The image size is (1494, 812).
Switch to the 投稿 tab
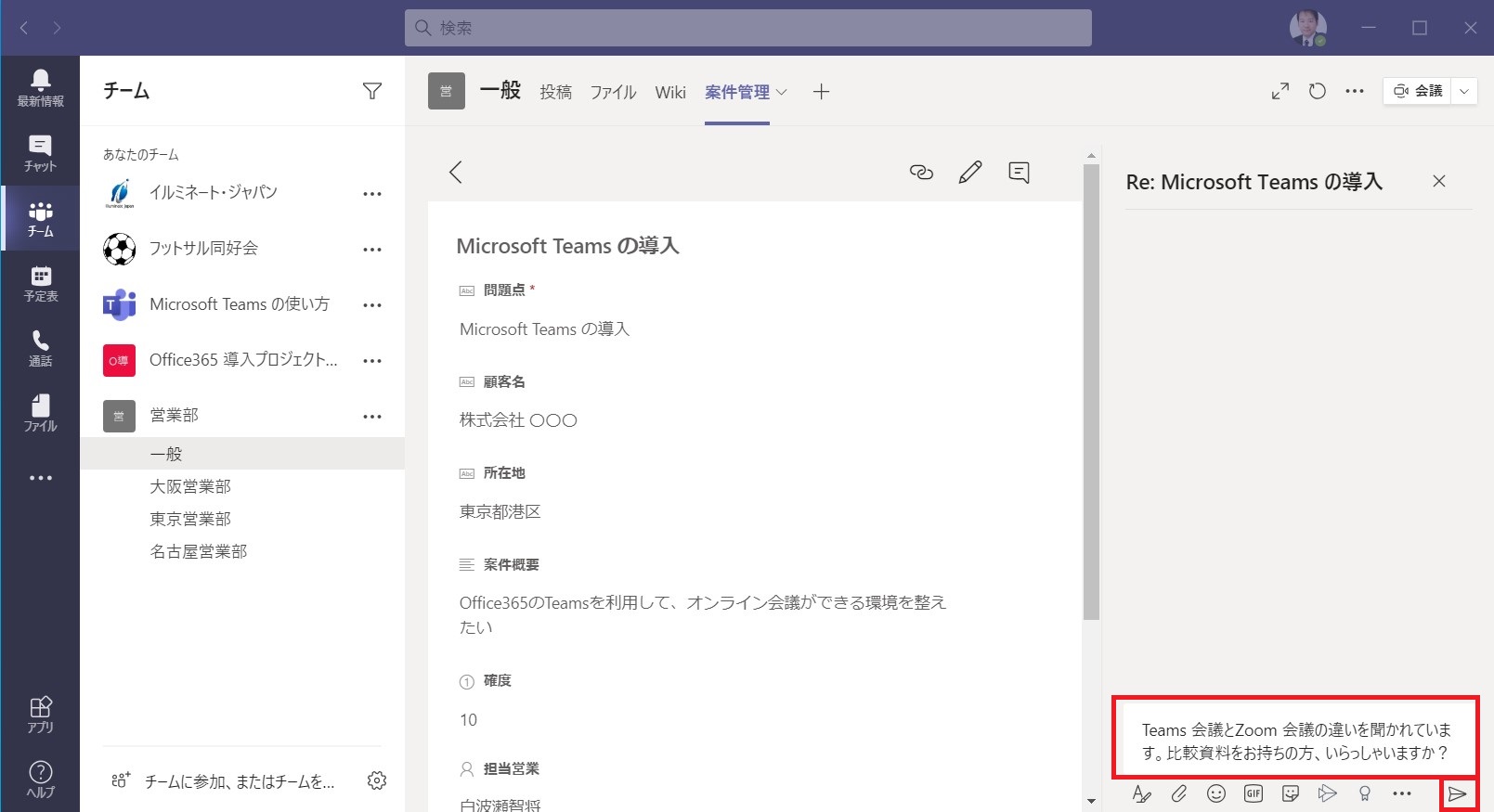point(556,92)
